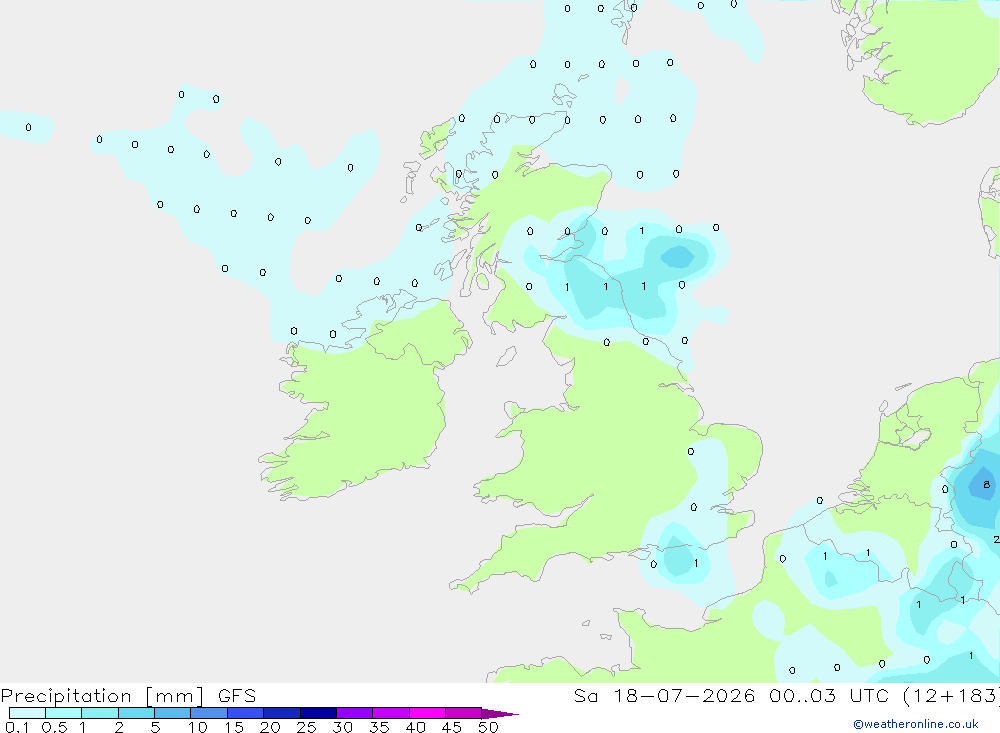This screenshot has height=733, width=1000.
Task: Select the legend swatch between 0.5 and 1
Action: pos(63,713)
